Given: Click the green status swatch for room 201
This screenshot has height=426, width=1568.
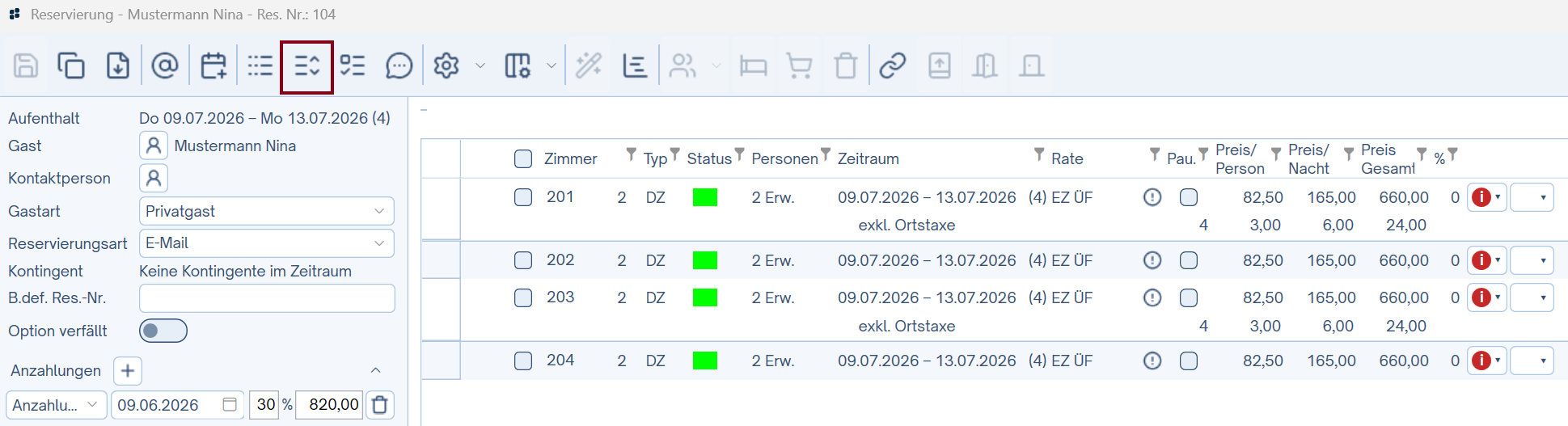Looking at the screenshot, I should [x=705, y=197].
